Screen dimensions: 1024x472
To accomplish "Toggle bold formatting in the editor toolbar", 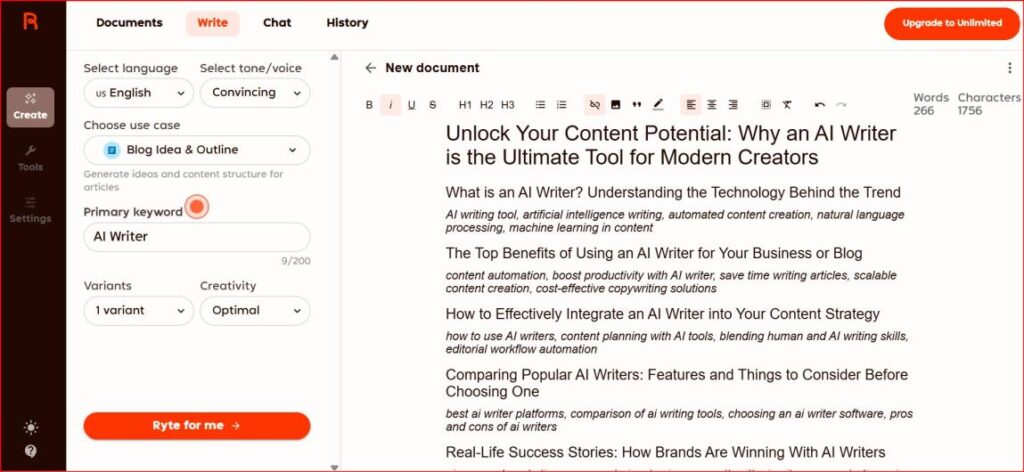I will point(369,104).
